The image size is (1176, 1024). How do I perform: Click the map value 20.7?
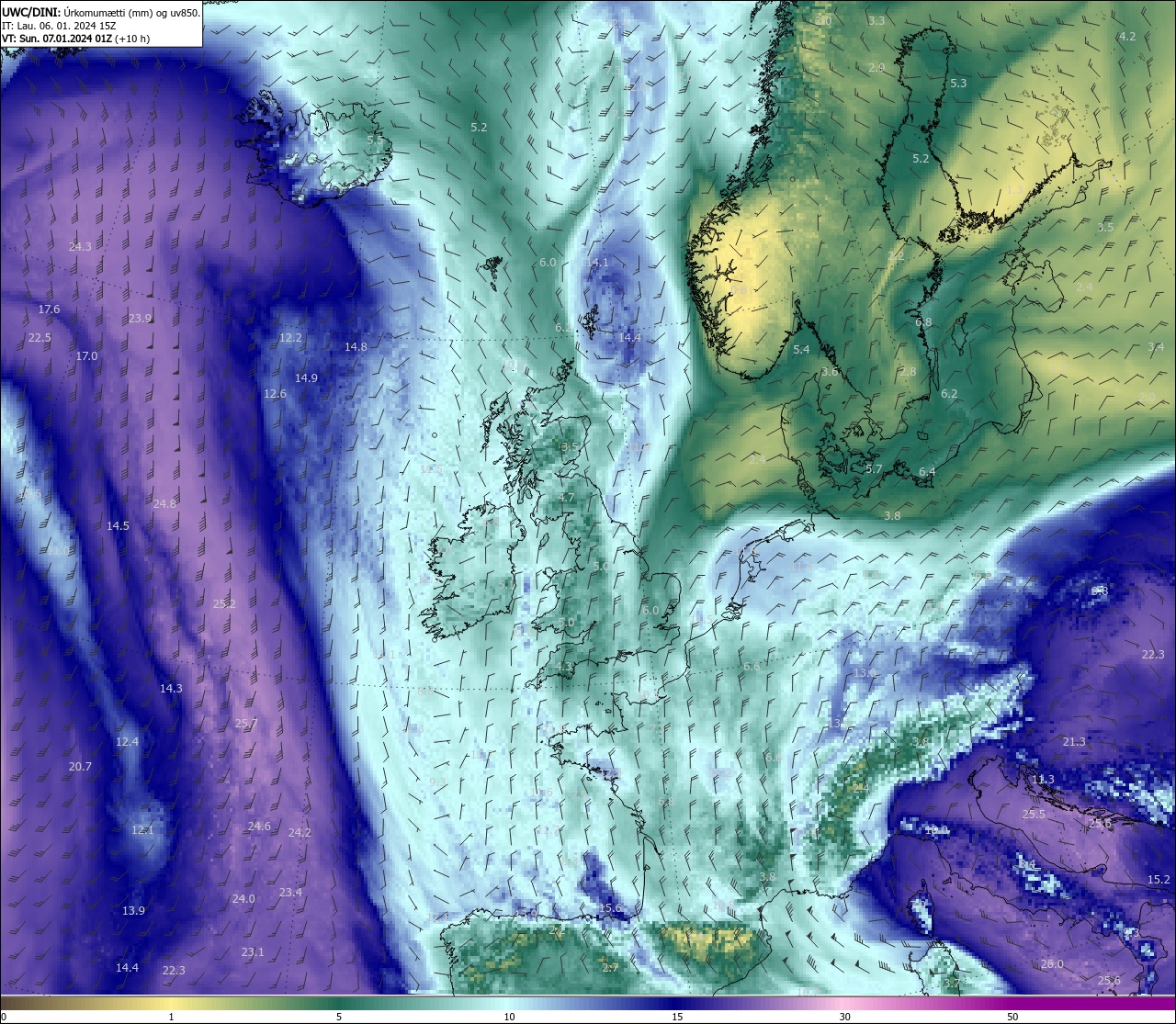pyautogui.click(x=80, y=766)
